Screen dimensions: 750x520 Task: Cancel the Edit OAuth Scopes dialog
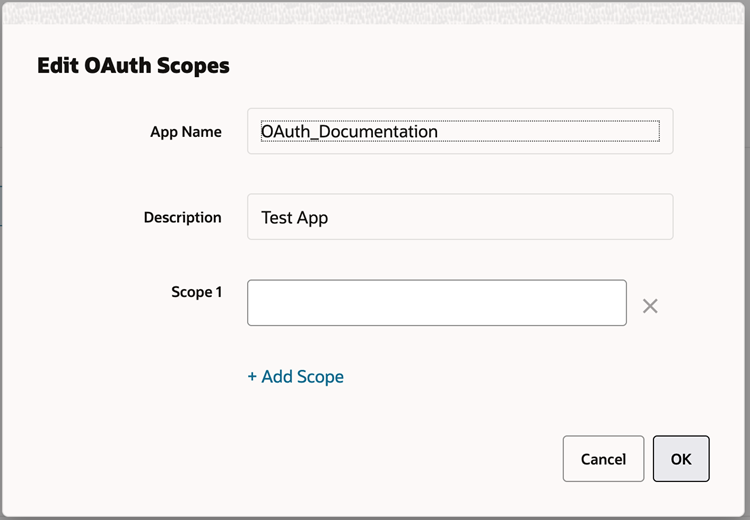(603, 459)
